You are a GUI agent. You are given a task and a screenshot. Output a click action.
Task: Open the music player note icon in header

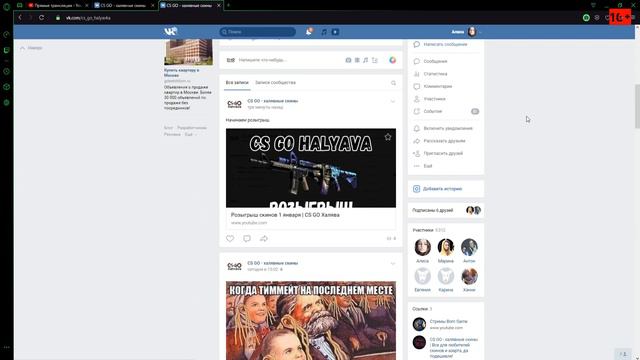point(324,32)
